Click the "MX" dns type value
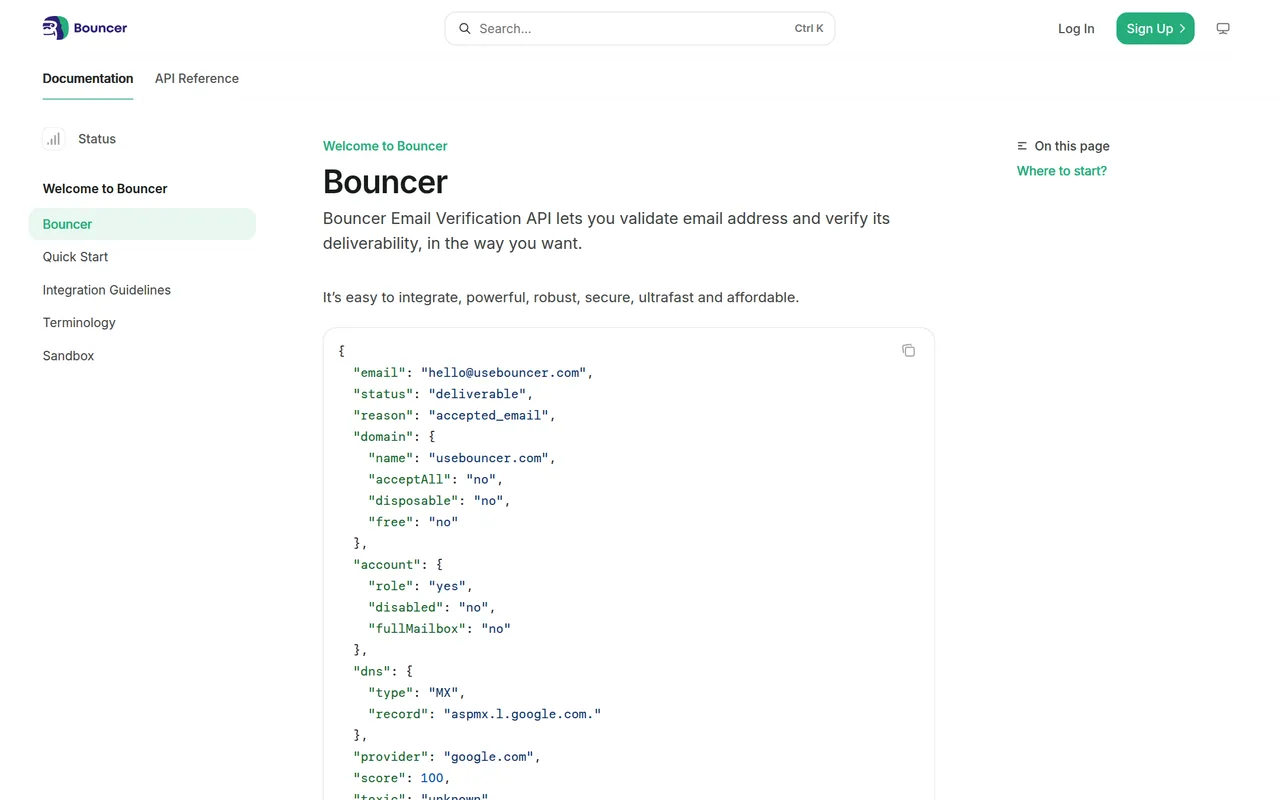1280x800 pixels. [444, 692]
